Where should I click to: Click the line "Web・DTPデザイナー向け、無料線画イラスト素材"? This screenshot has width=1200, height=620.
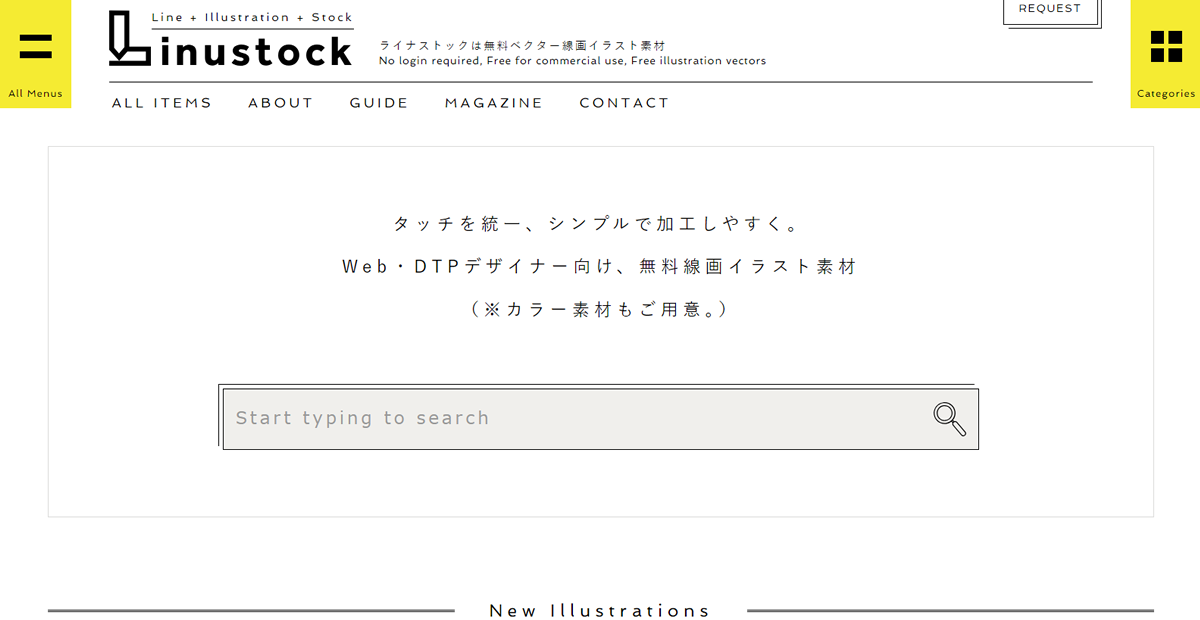pyautogui.click(x=600, y=267)
